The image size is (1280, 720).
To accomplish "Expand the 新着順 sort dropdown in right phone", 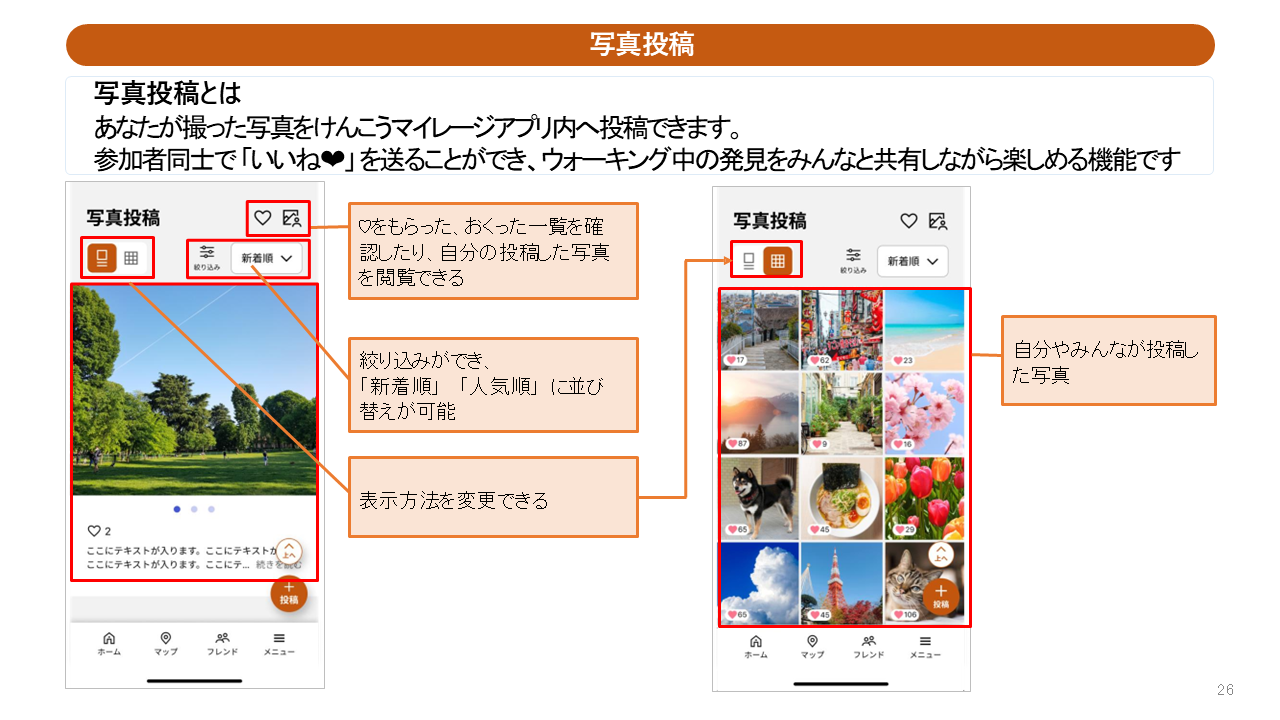I will (913, 261).
